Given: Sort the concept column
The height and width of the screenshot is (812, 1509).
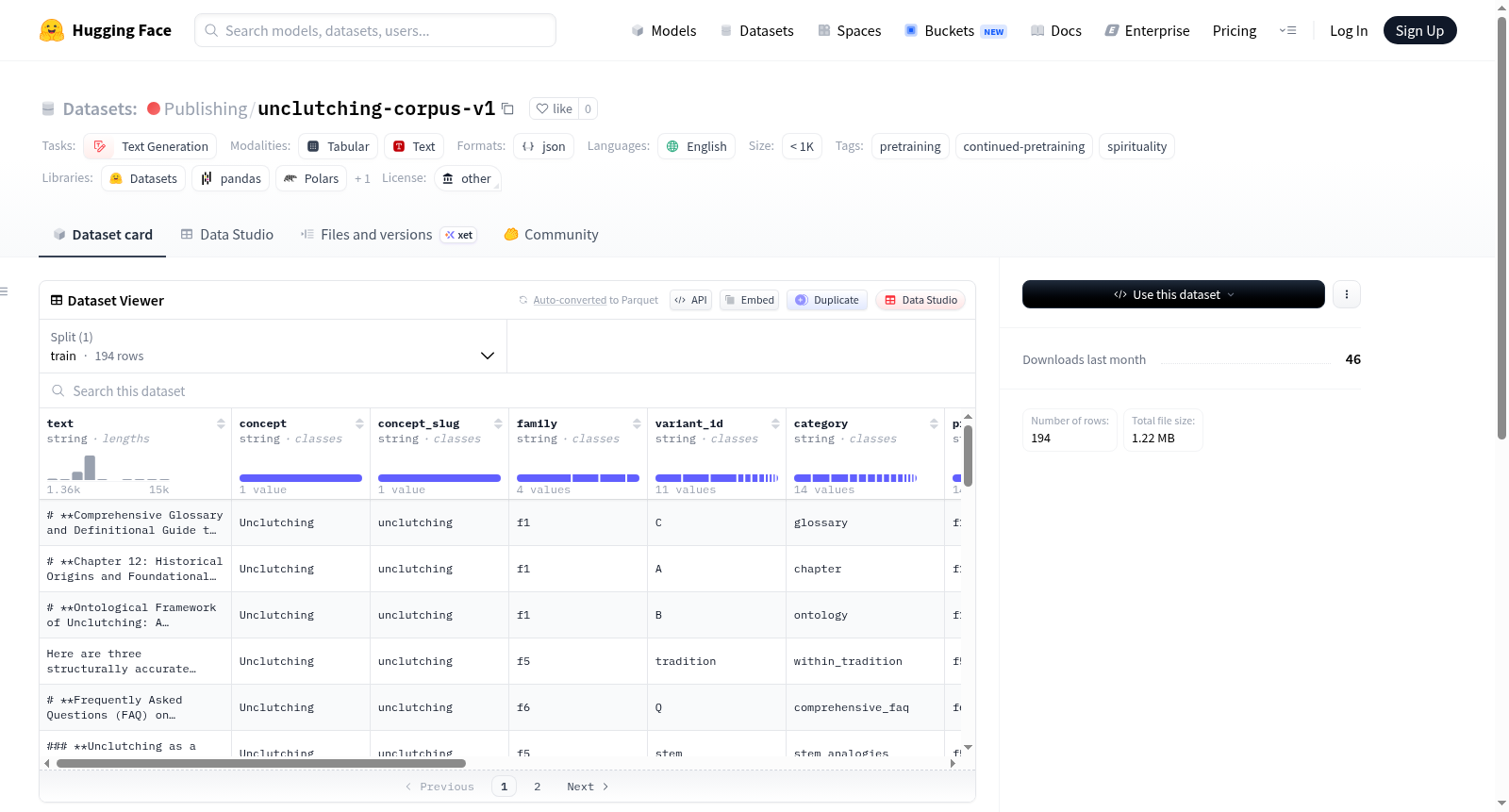Looking at the screenshot, I should click(359, 423).
